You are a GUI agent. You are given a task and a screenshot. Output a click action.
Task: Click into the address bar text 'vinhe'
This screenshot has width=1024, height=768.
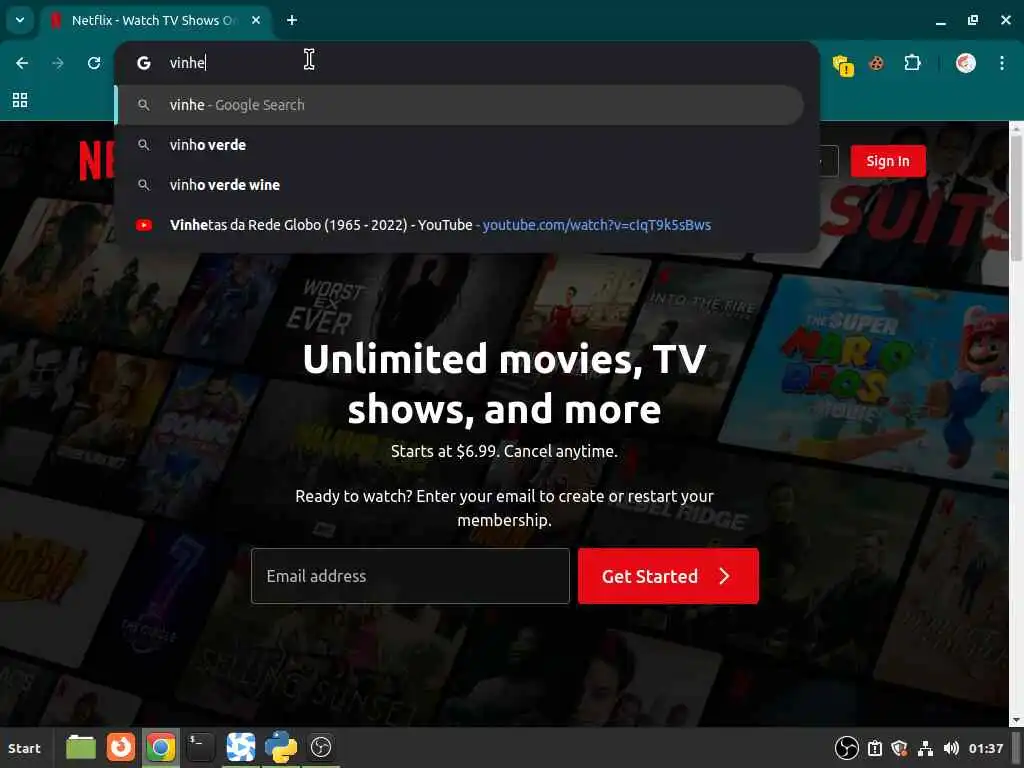pyautogui.click(x=187, y=63)
